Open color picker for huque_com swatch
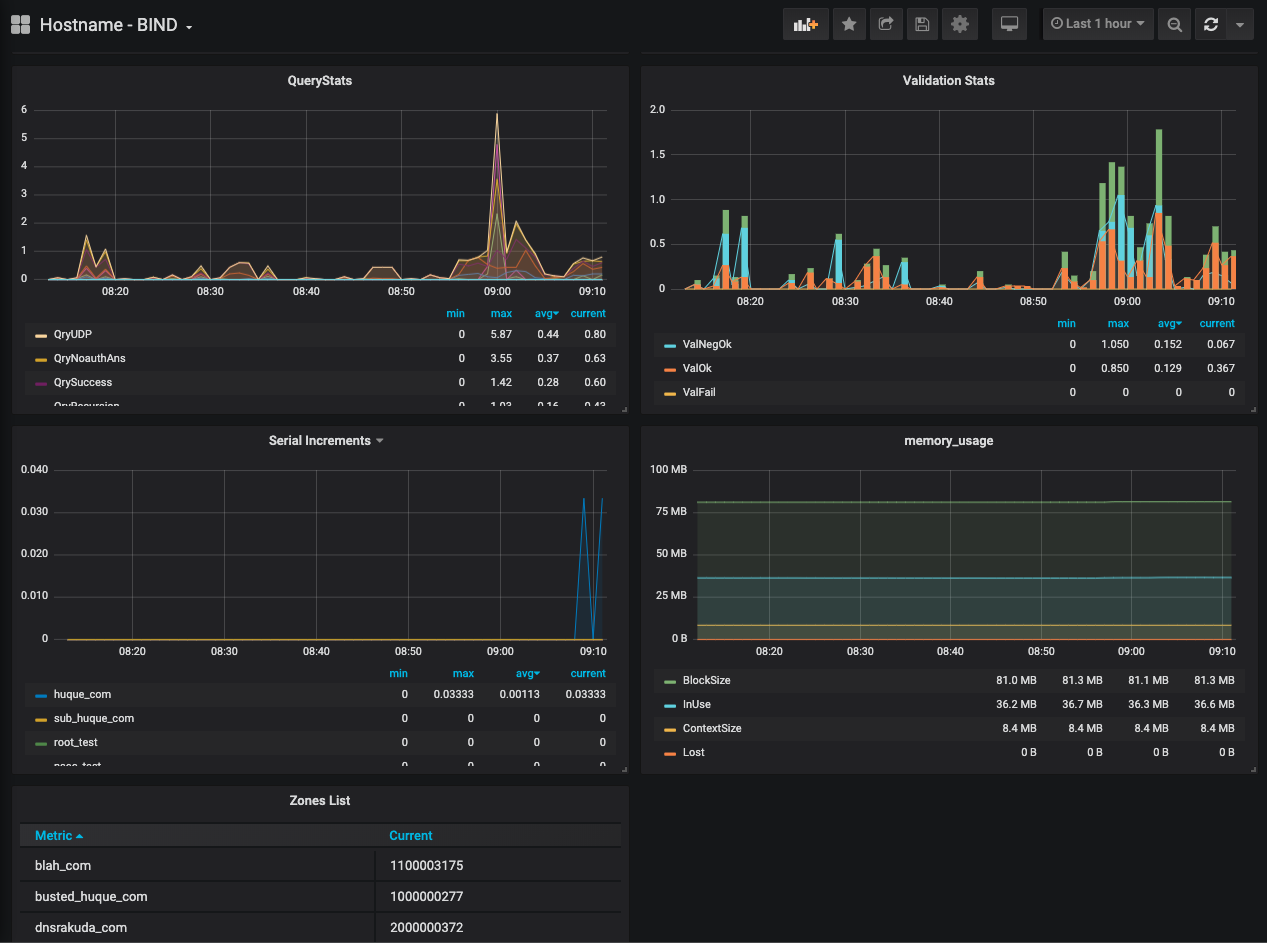This screenshot has width=1267, height=943. click(41, 695)
